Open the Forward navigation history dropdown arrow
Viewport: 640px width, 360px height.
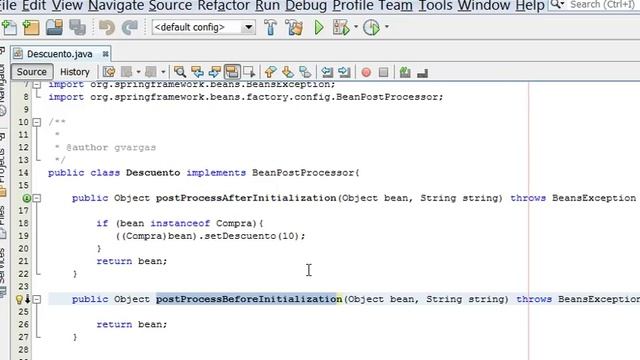(163, 72)
